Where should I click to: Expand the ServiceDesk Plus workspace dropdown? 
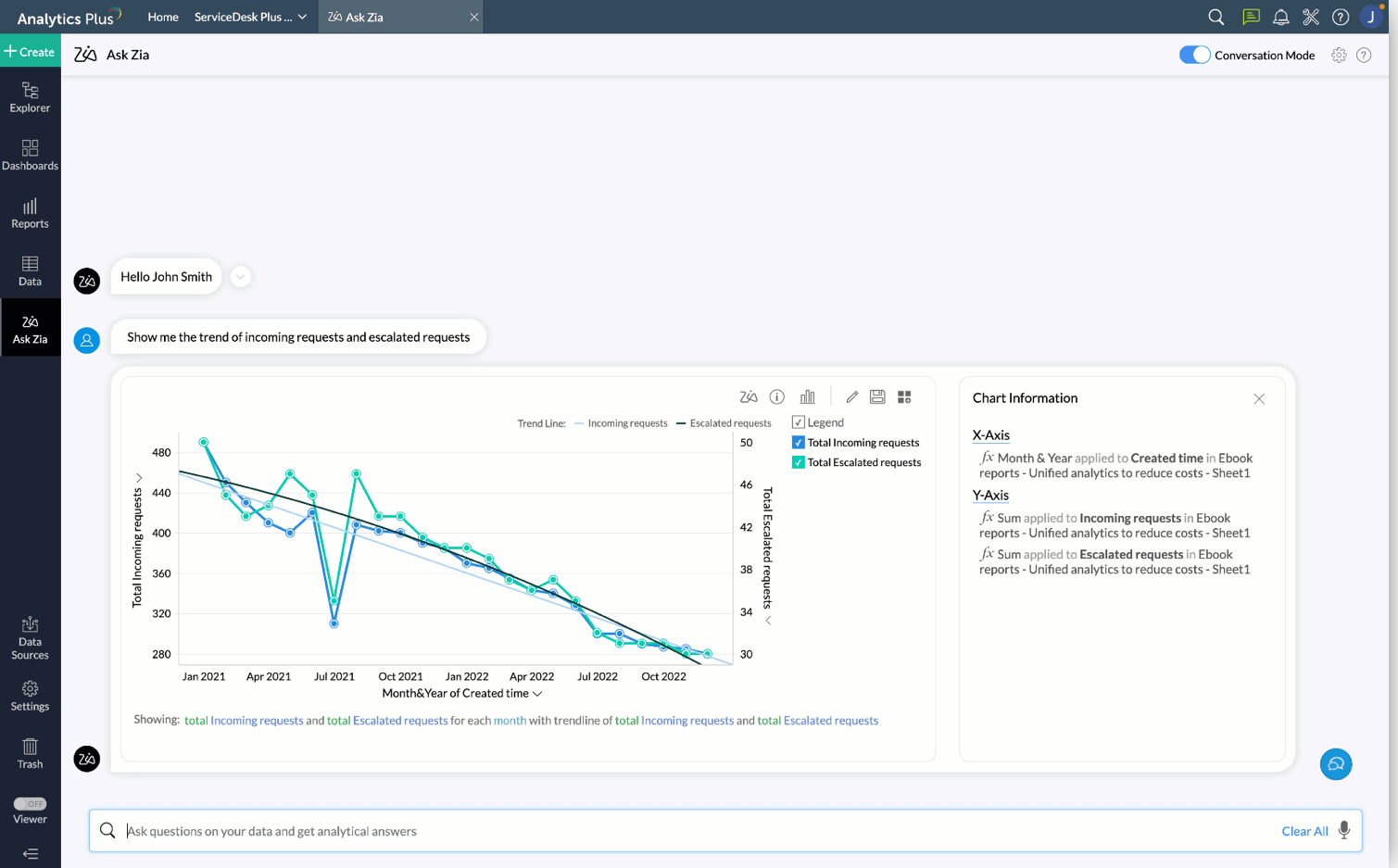[x=302, y=17]
